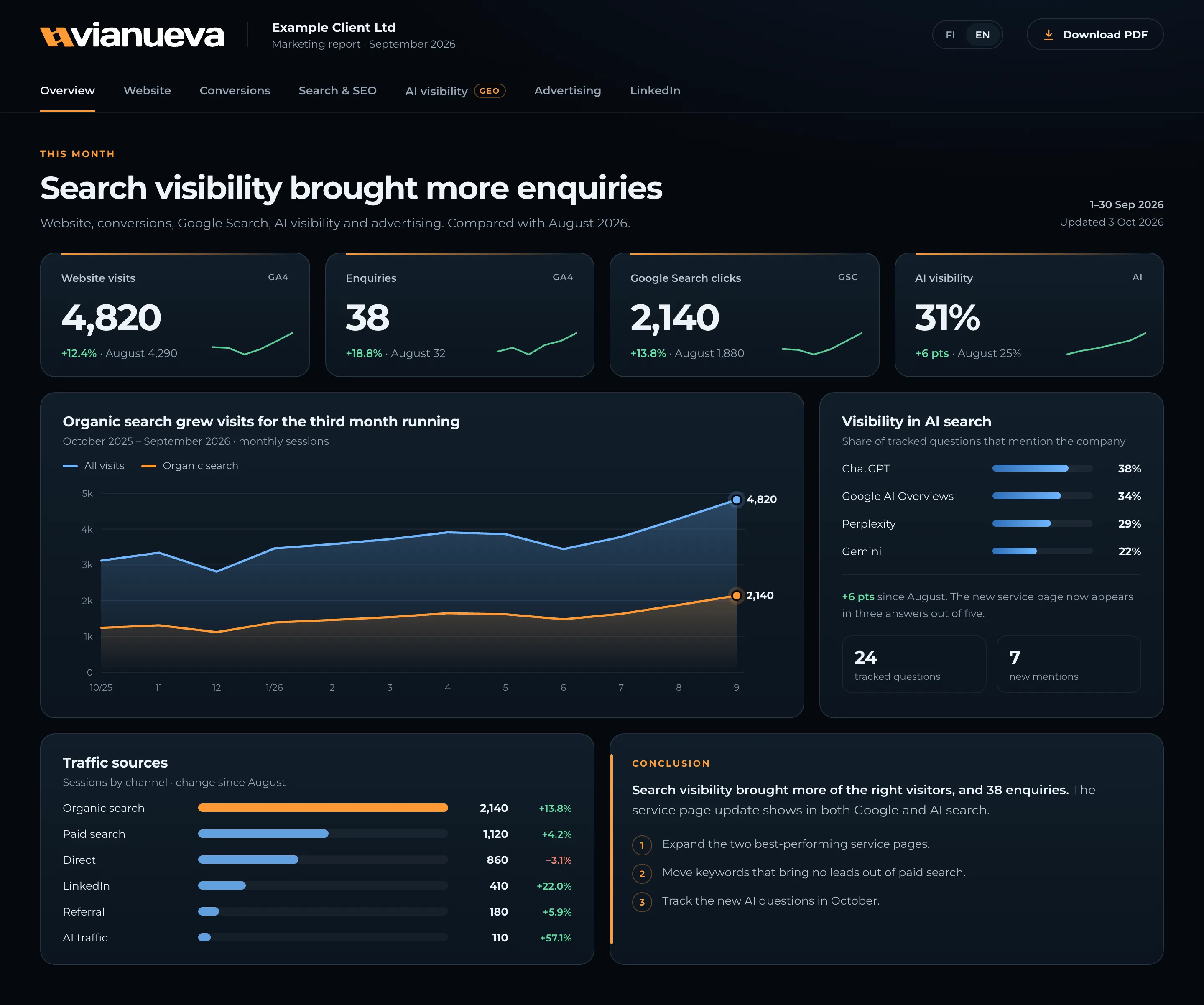
Task: Click the 5k y-axis label
Action: (x=87, y=494)
